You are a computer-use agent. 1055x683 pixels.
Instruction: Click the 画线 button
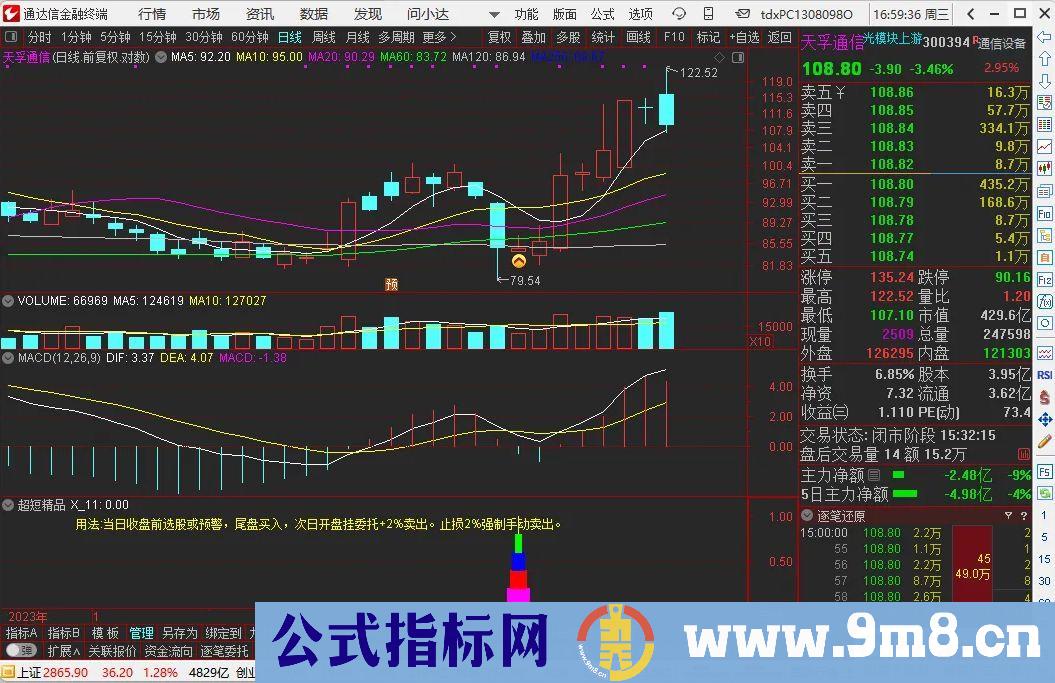point(638,37)
